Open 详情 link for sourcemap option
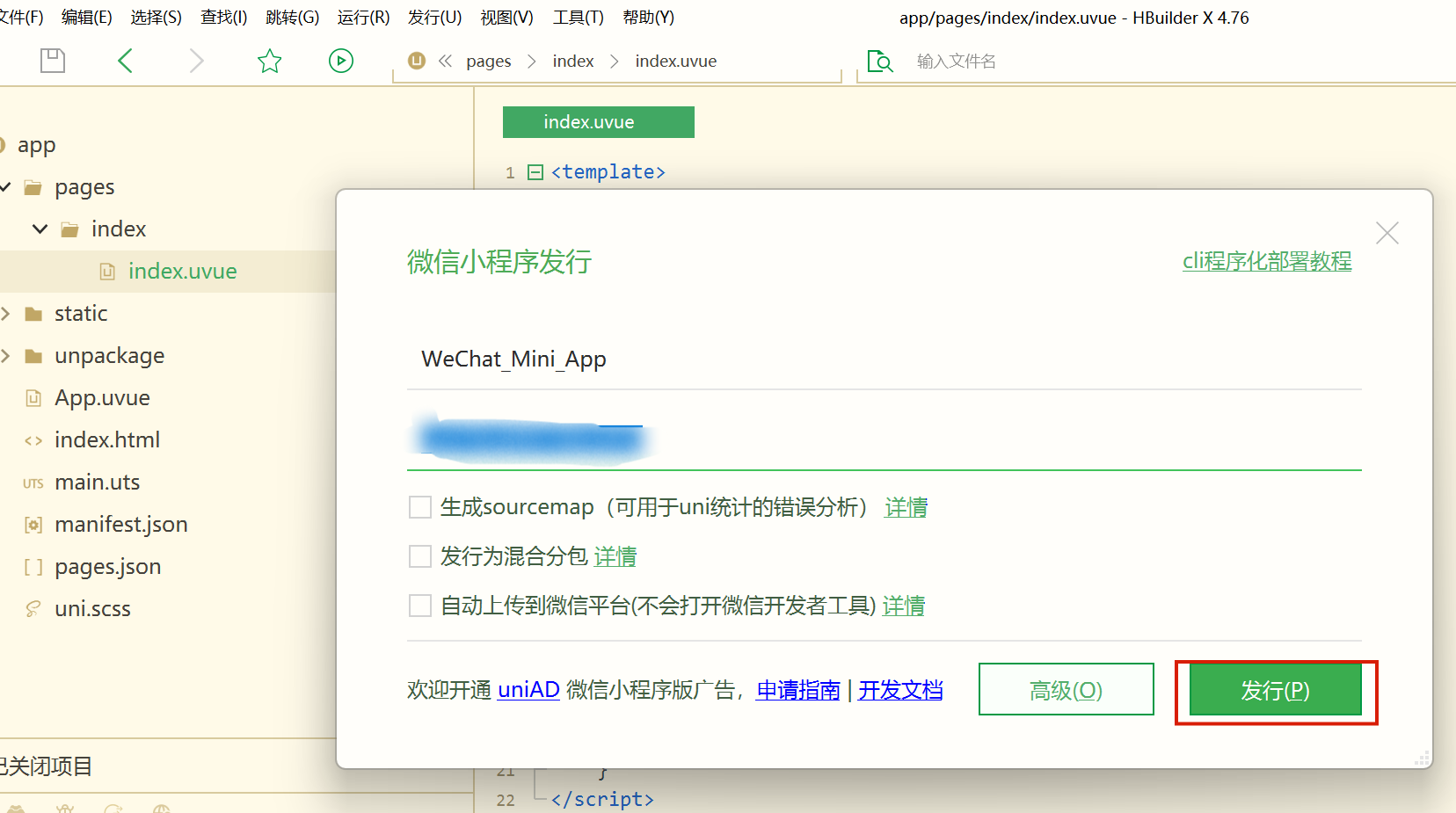Image resolution: width=1456 pixels, height=813 pixels. coord(906,507)
